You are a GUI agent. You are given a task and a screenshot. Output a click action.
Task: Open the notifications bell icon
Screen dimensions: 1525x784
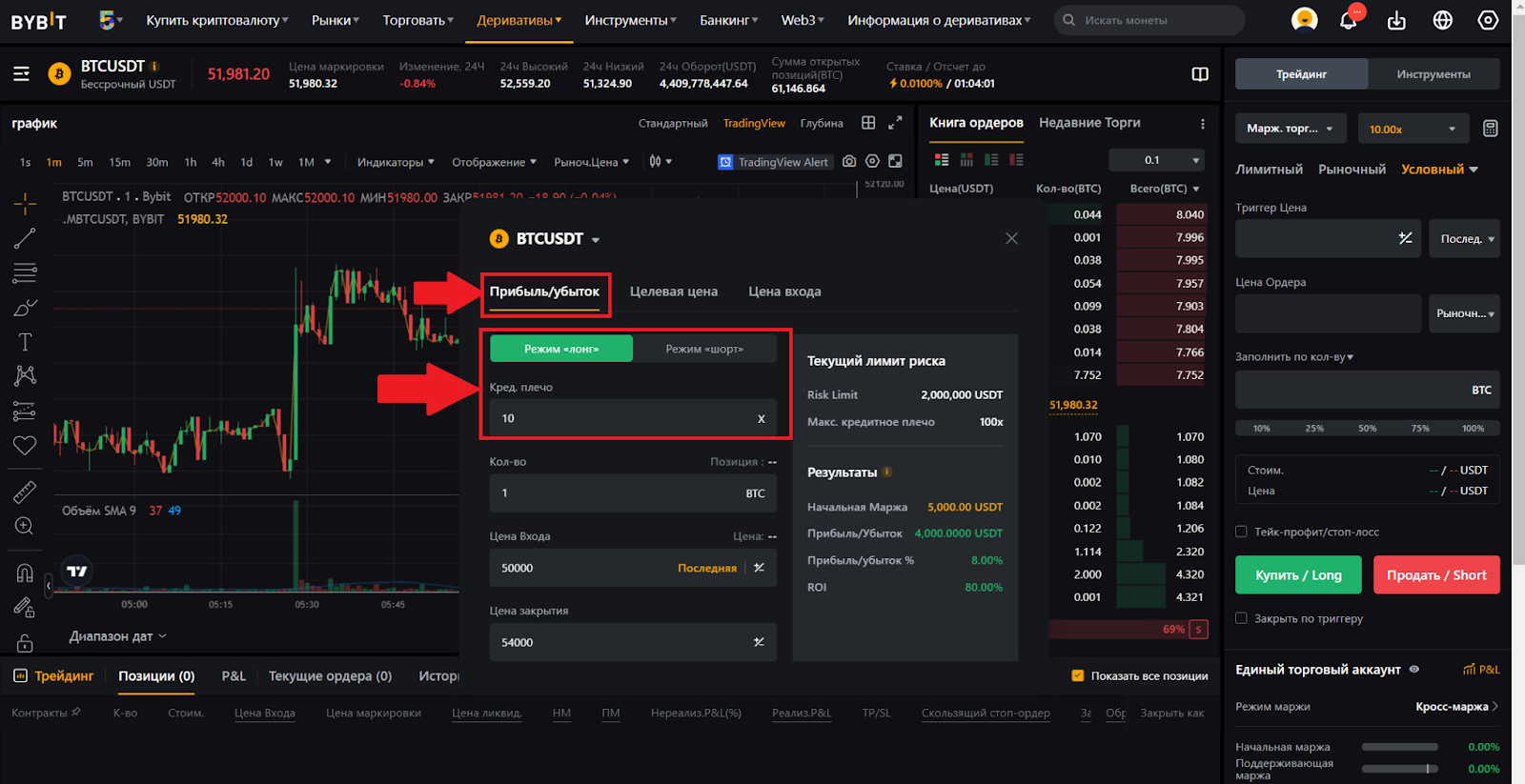1348,20
